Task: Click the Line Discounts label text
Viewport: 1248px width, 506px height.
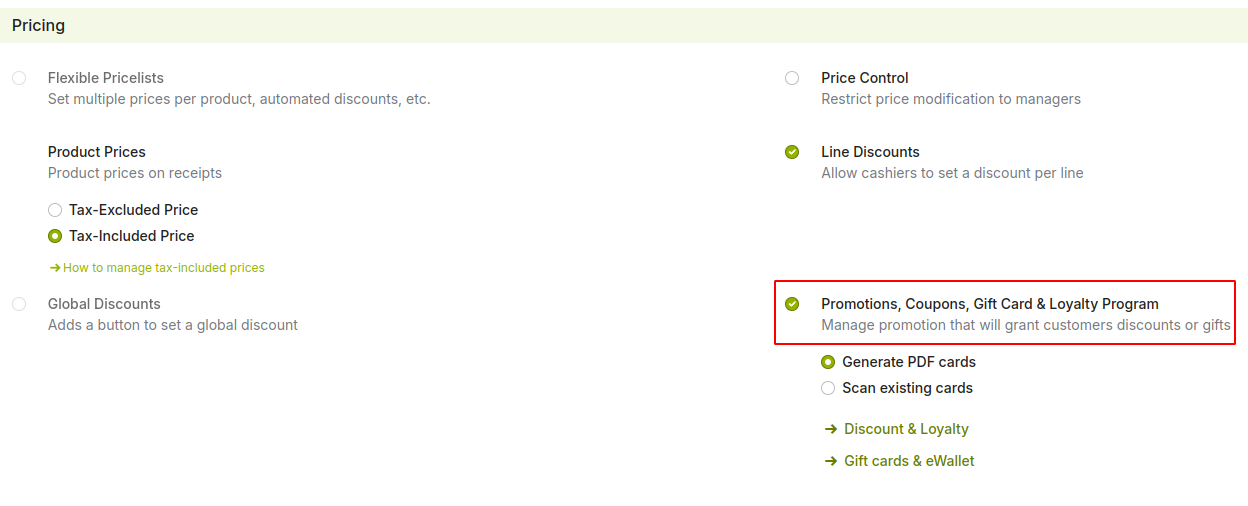Action: point(870,152)
